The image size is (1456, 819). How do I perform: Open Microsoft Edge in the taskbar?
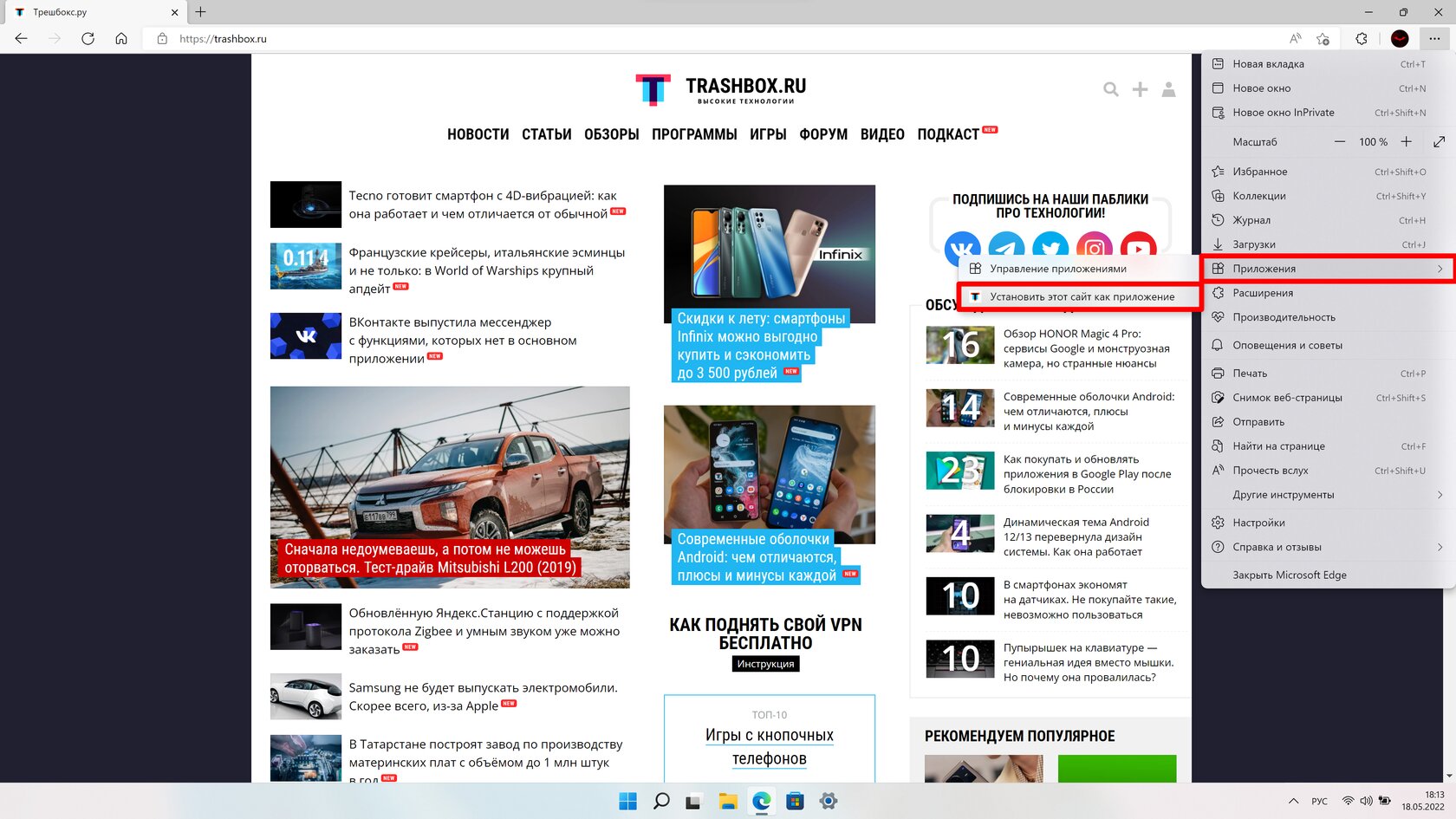coord(761,801)
